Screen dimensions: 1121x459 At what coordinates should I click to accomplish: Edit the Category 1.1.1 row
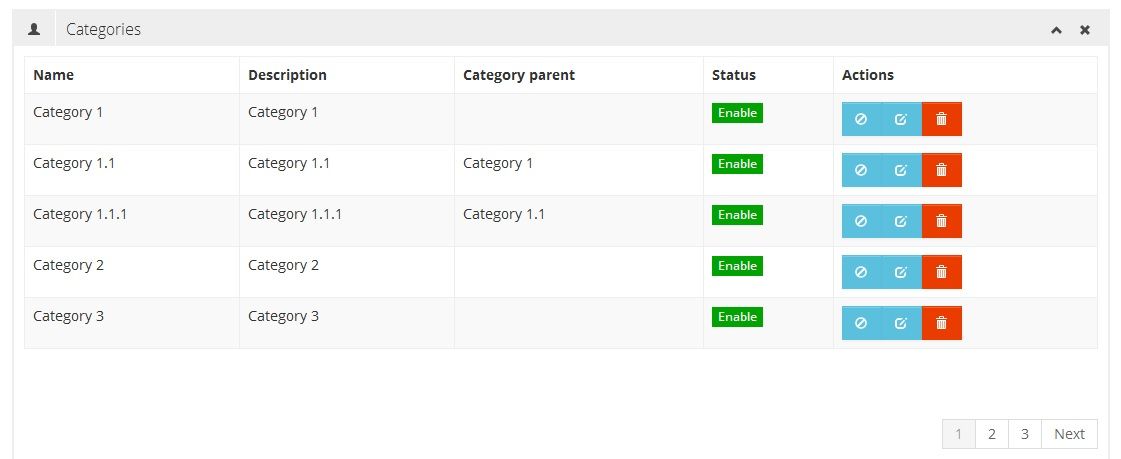tap(901, 221)
